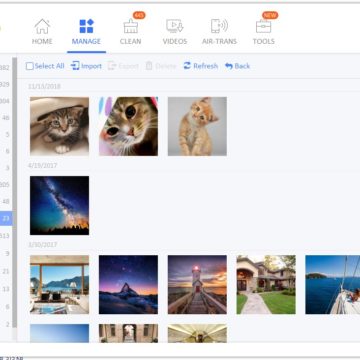Select the orange kitten photo
The width and height of the screenshot is (360, 360).
pos(197,126)
